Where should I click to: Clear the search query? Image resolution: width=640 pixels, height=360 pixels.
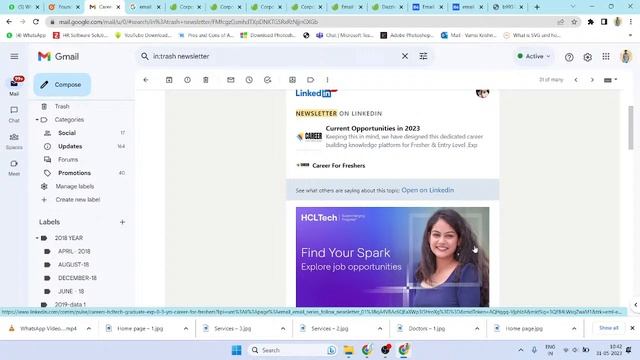coord(404,56)
